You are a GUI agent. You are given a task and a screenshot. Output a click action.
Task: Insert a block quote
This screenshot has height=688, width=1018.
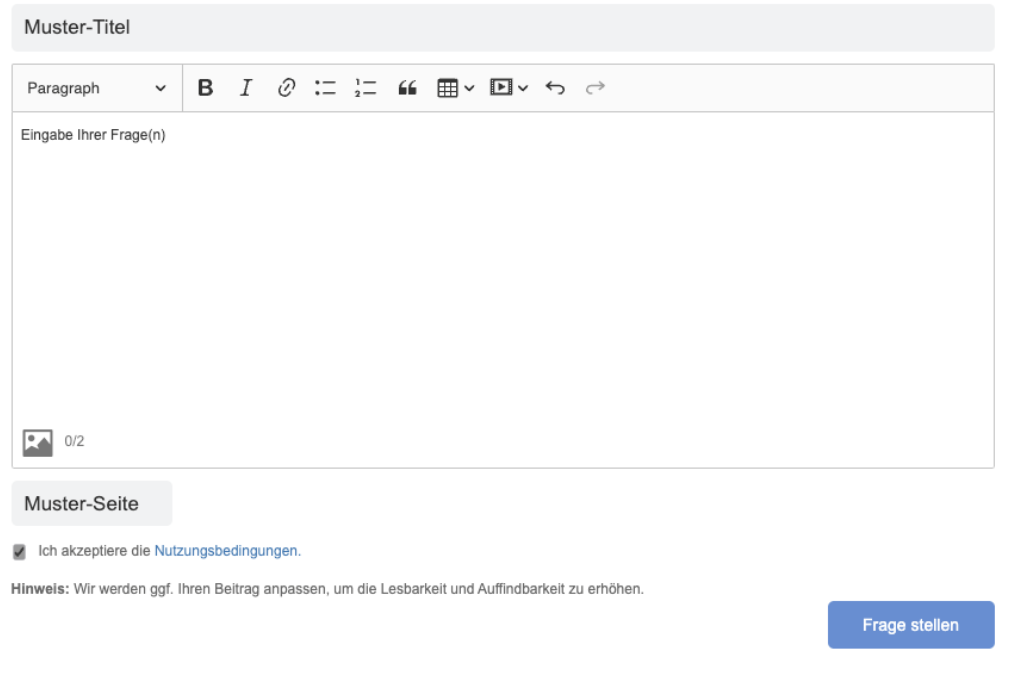(407, 88)
